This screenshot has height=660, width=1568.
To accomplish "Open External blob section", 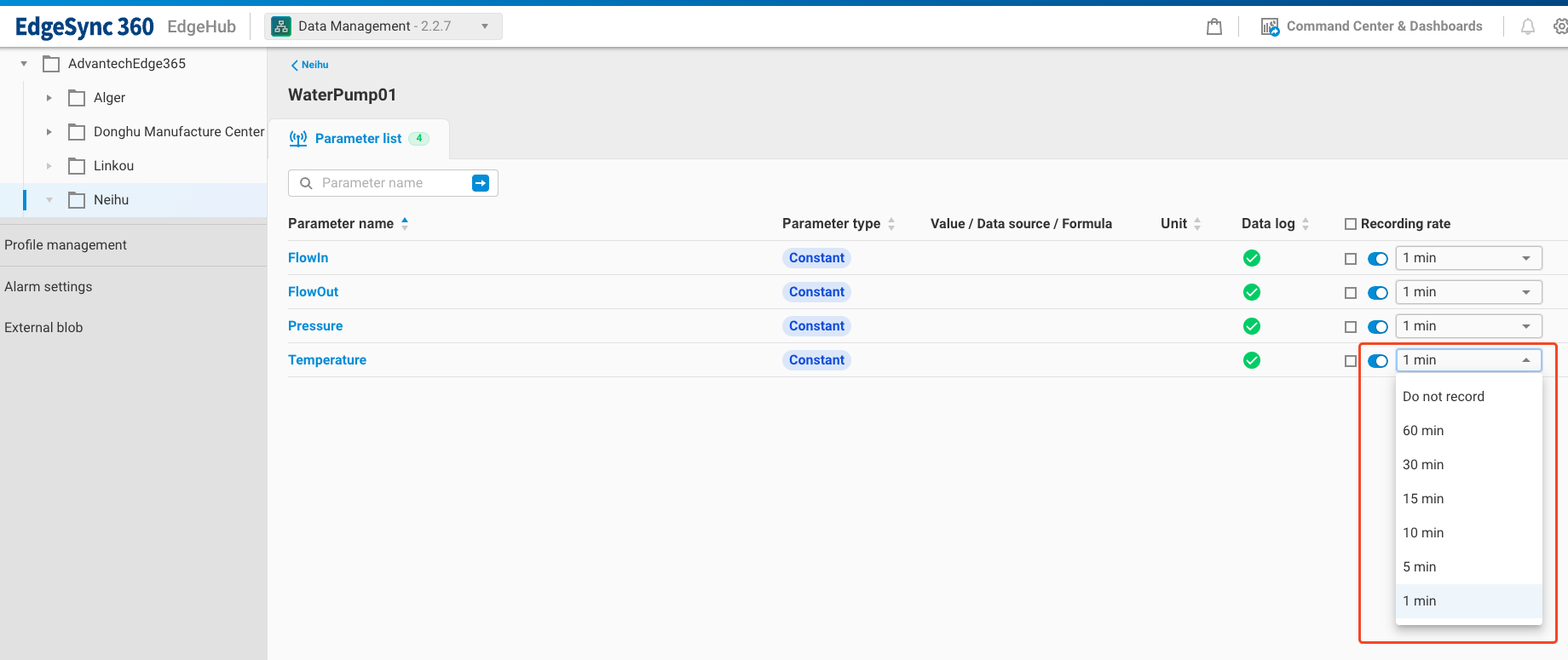I will [43, 328].
